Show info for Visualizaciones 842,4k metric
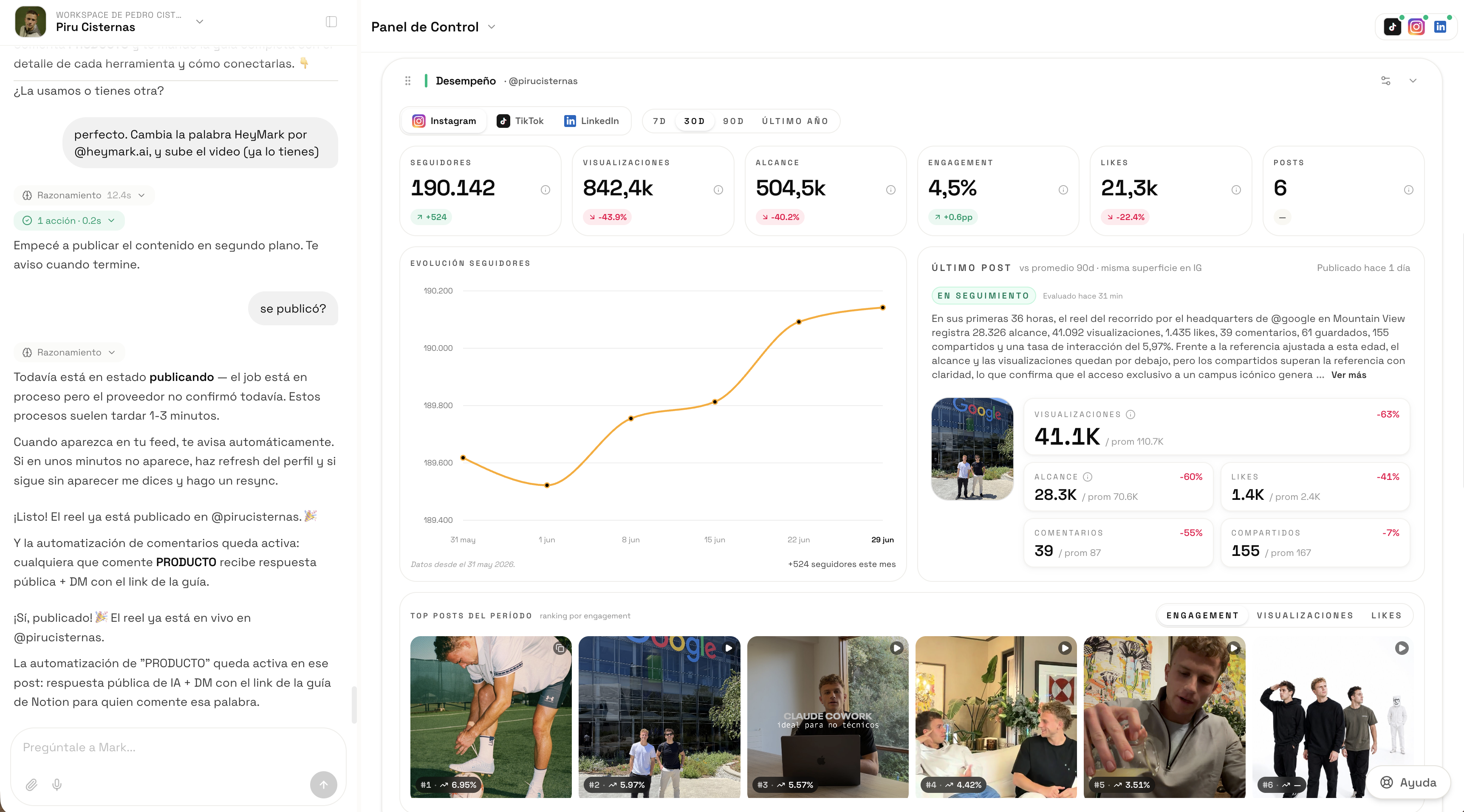 click(718, 190)
